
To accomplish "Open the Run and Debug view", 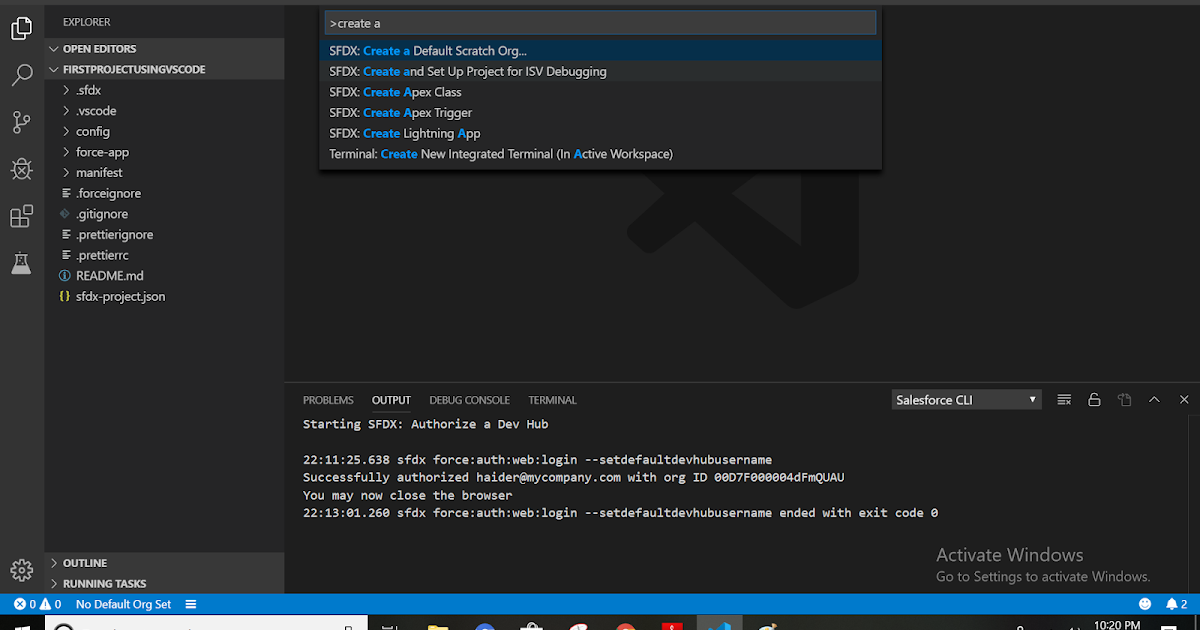I will click(x=21, y=169).
